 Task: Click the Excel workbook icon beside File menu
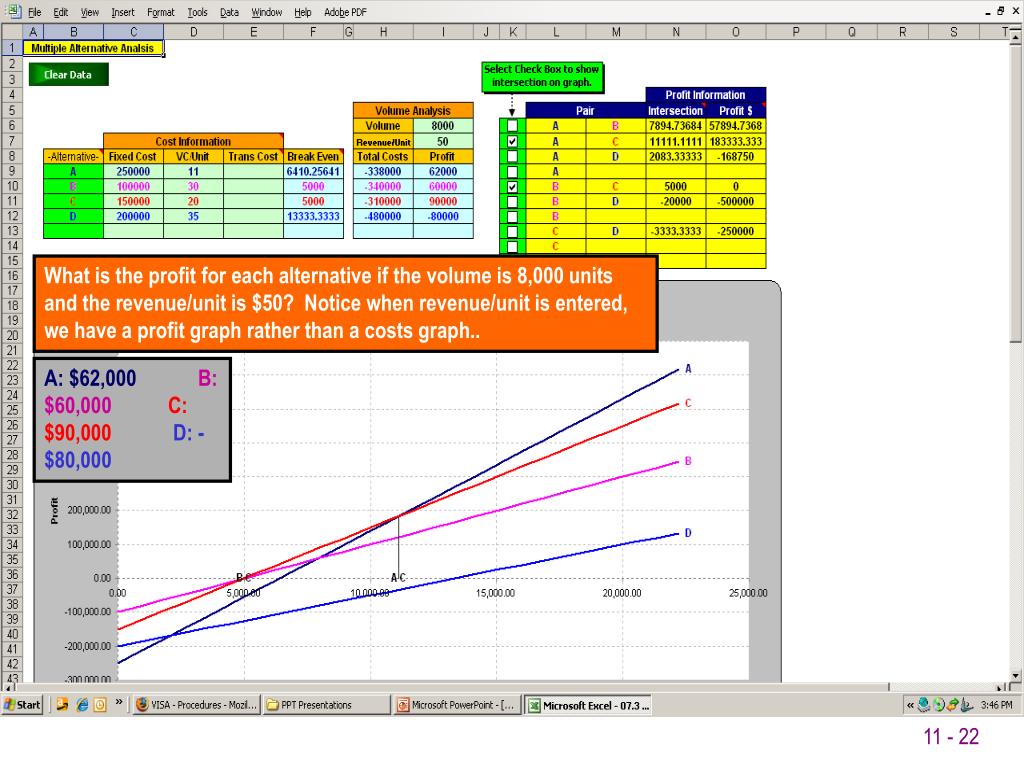coord(12,11)
